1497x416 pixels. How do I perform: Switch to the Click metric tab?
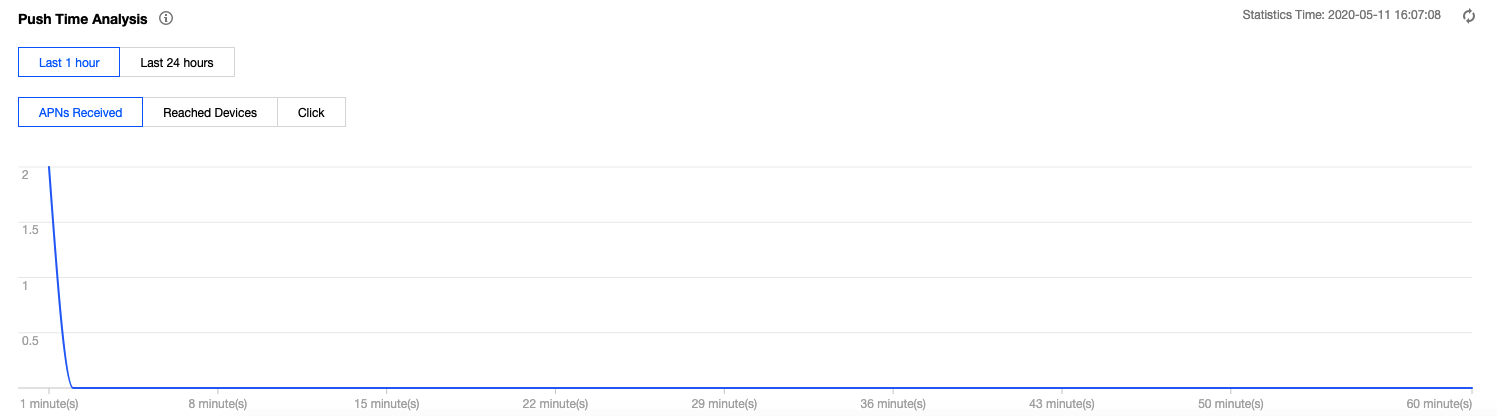[x=311, y=112]
